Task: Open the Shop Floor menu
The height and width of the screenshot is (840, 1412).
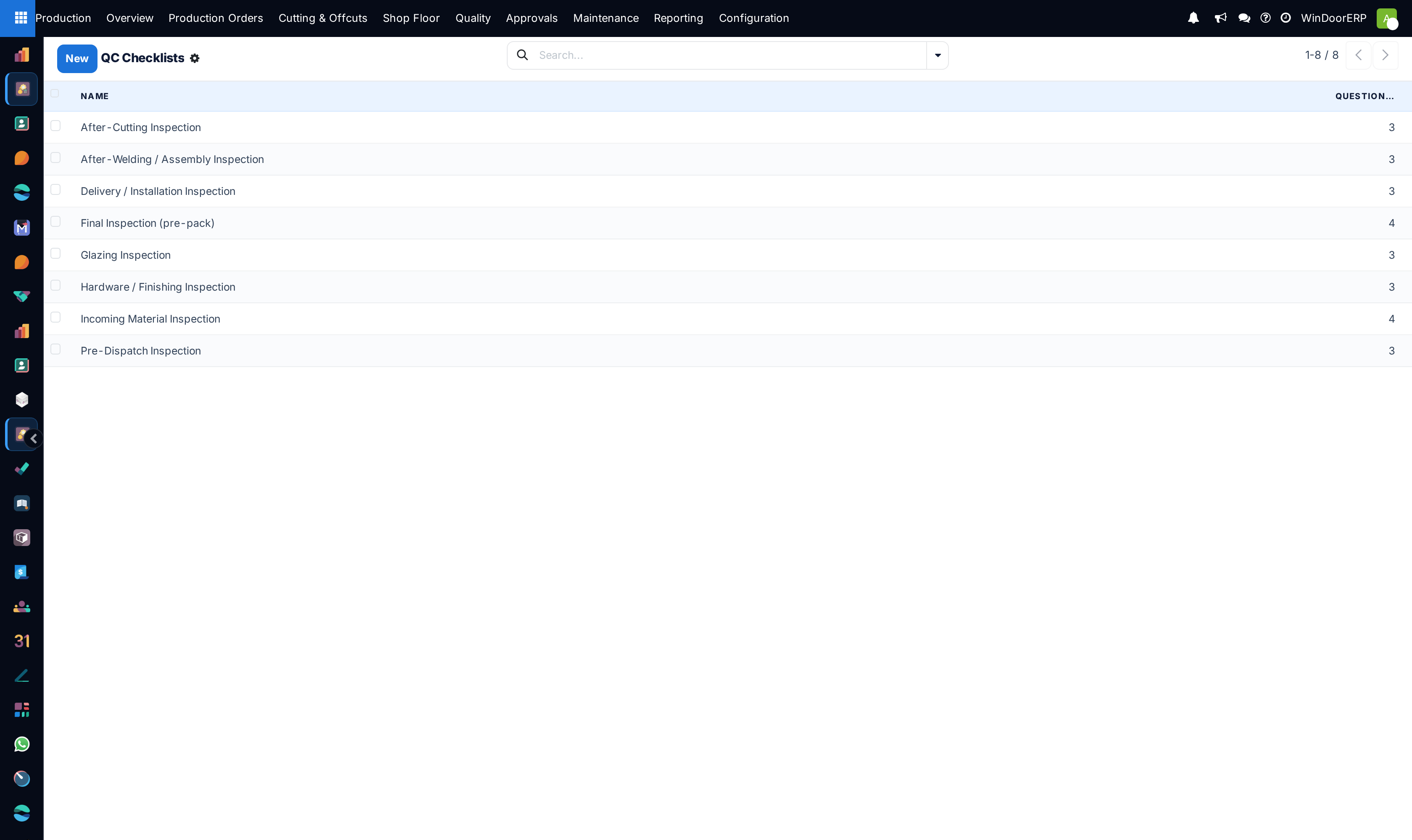Action: [411, 18]
